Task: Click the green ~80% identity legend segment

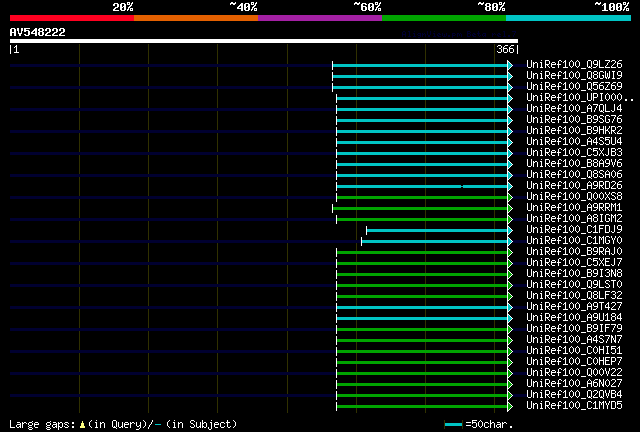Action: pos(444,18)
